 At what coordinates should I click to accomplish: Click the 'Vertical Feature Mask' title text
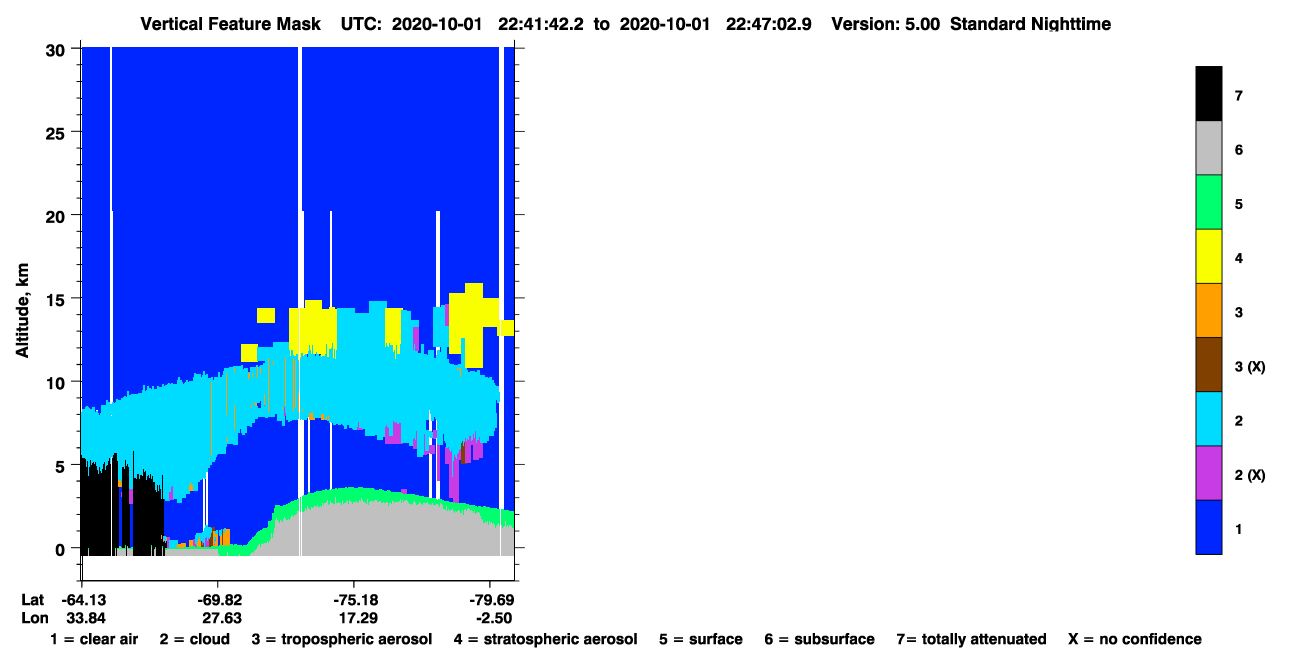(232, 24)
